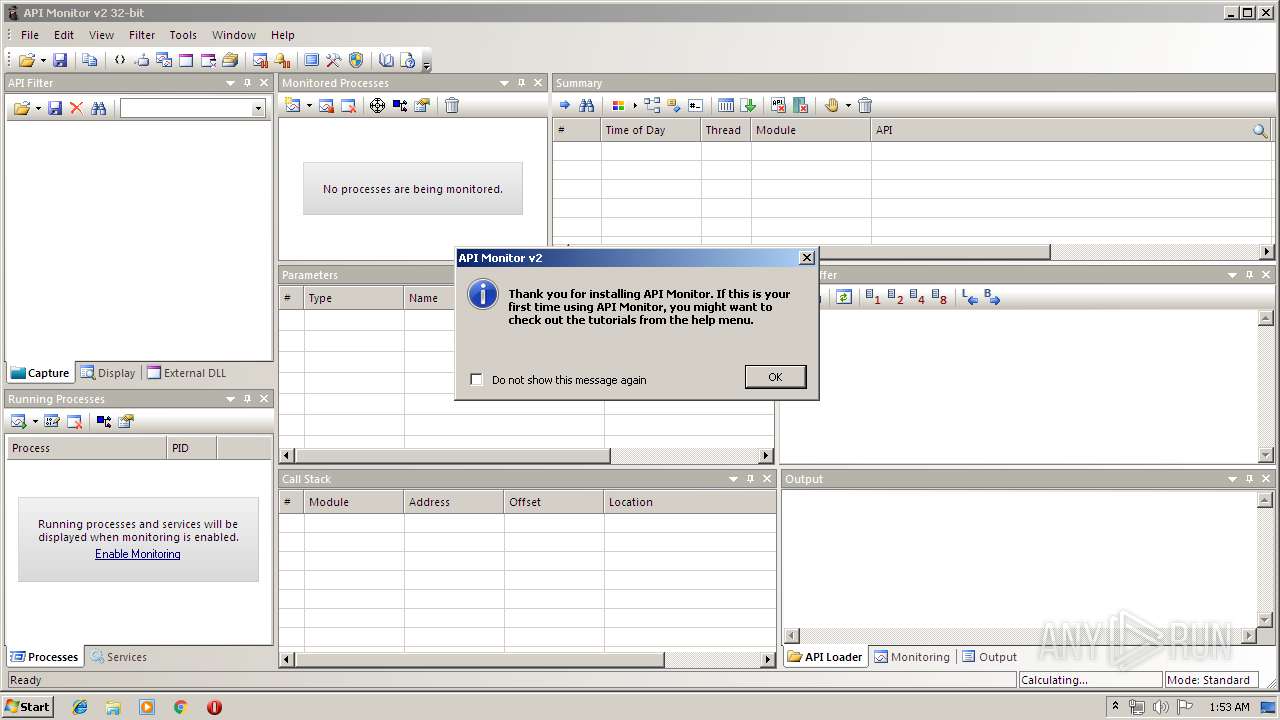Click the open book icon in main toolbar
This screenshot has height=720, width=1280.
[386, 61]
